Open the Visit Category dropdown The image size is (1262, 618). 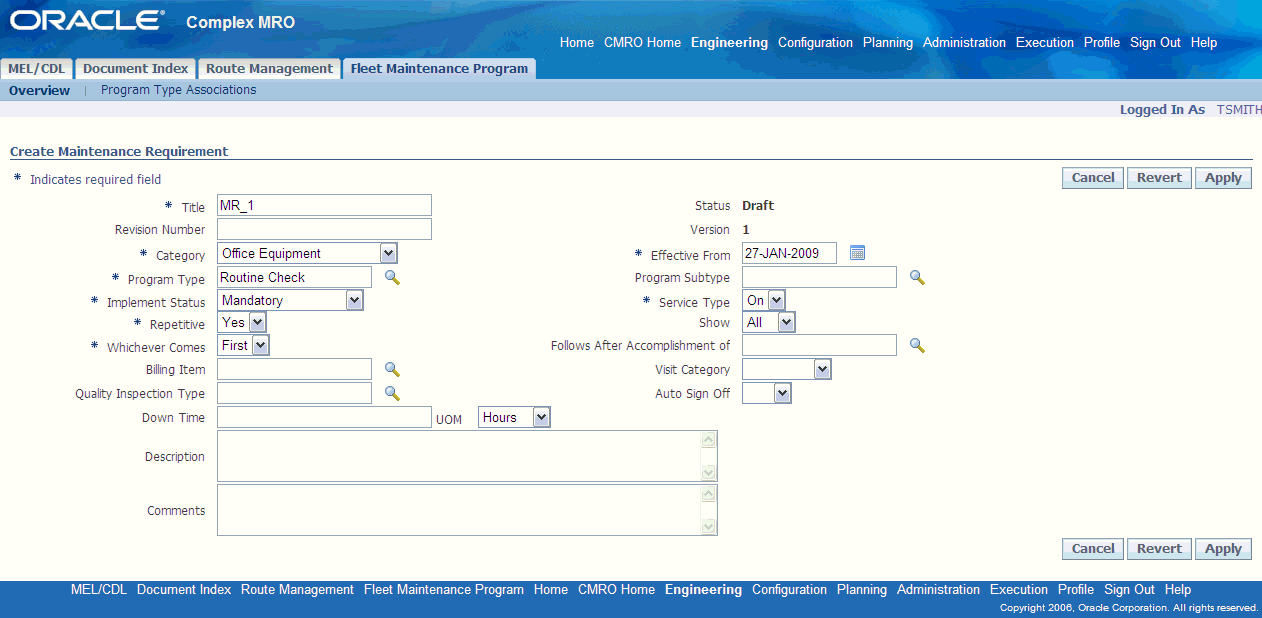[787, 369]
